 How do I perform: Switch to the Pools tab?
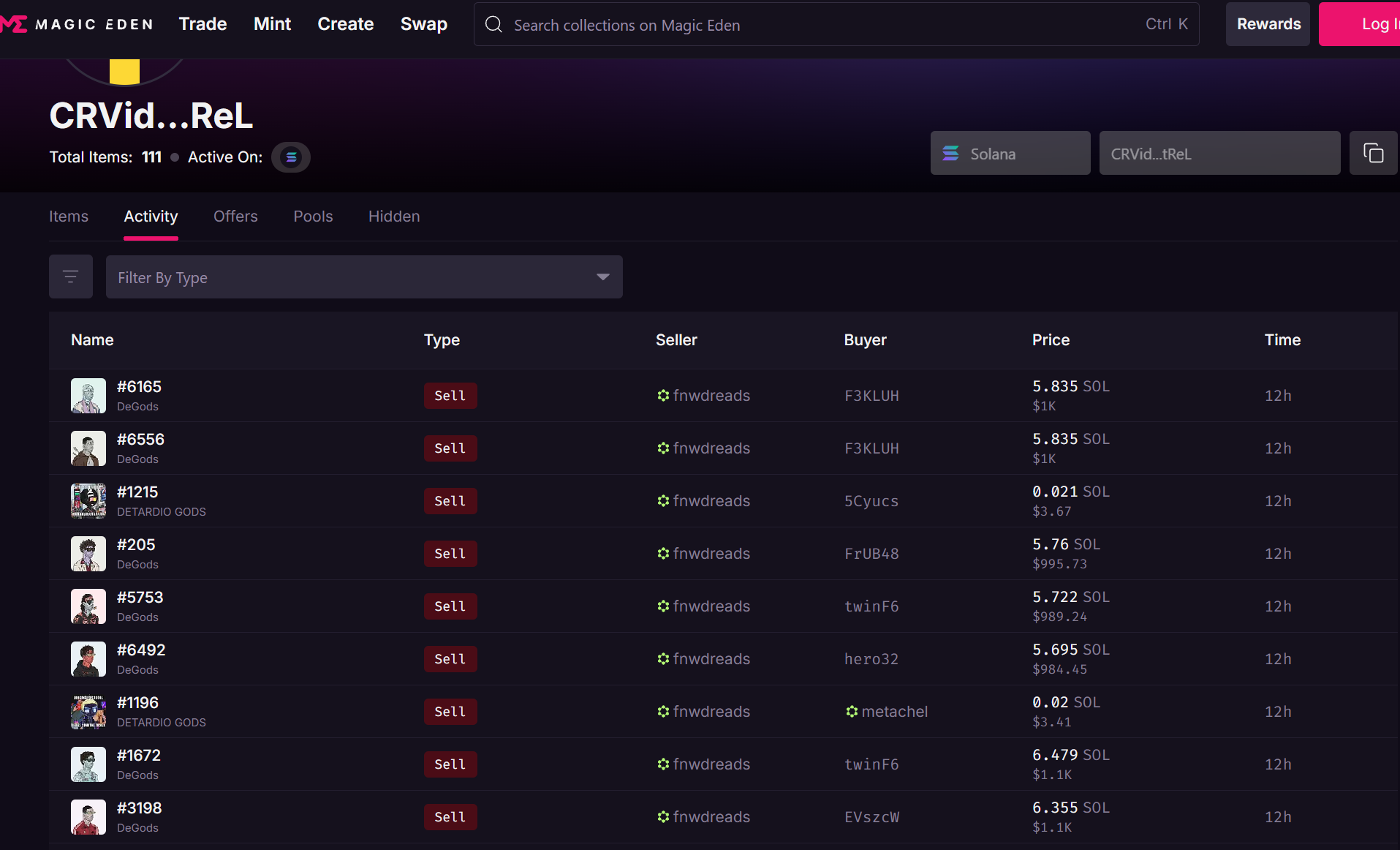[313, 217]
